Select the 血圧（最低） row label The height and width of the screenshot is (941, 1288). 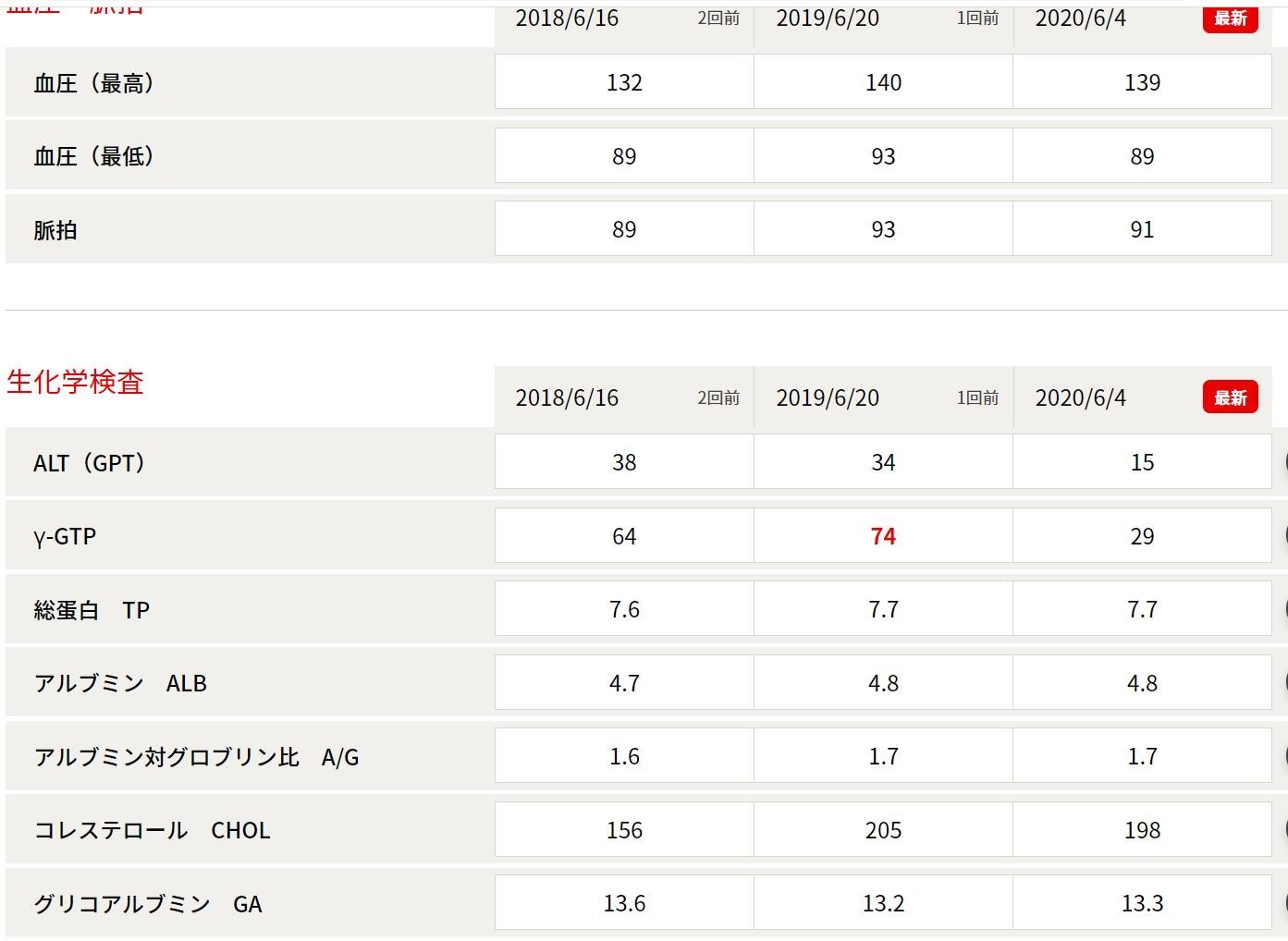point(93,156)
